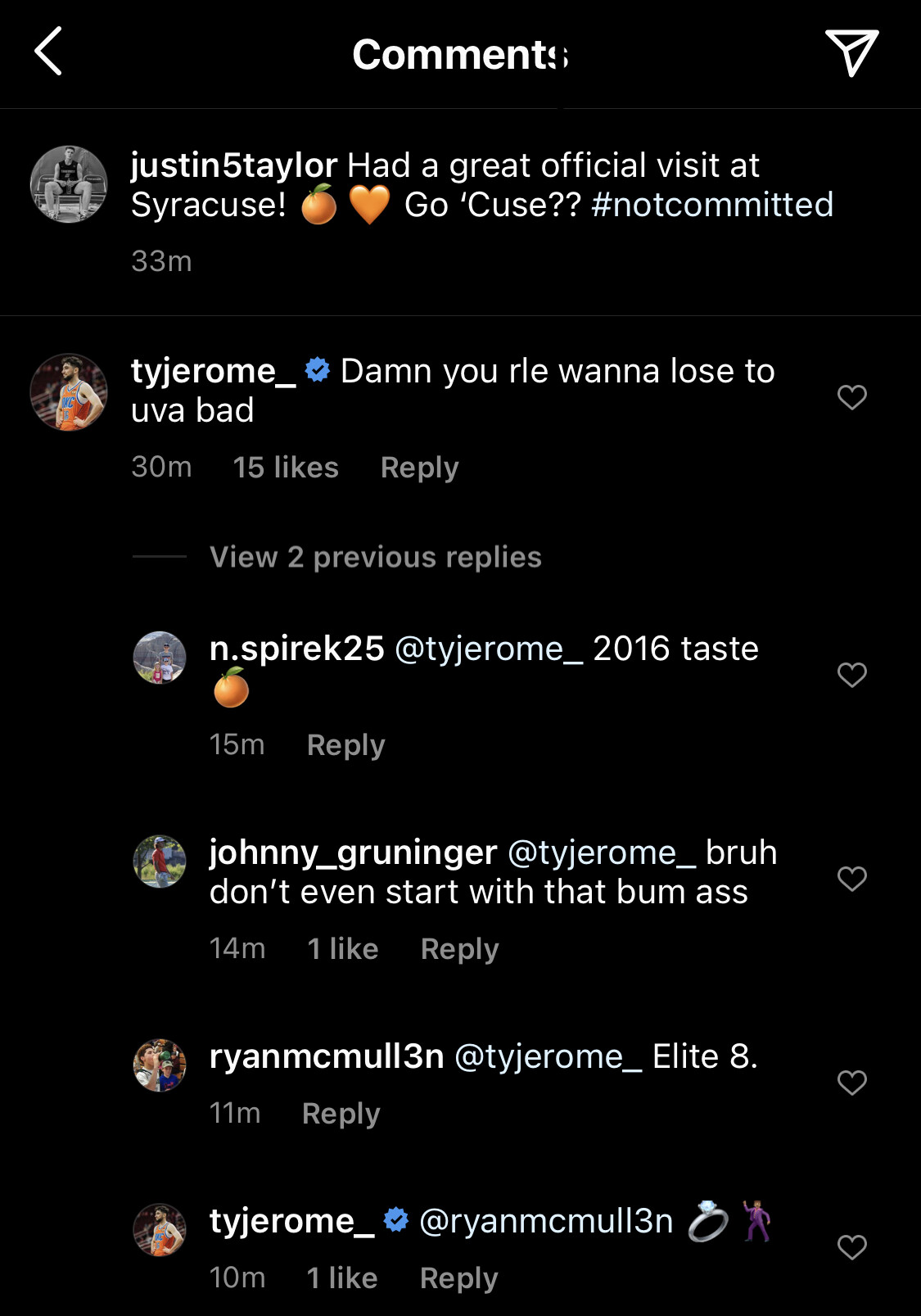
Task: Reply to n.spirek25's comment
Action: pyautogui.click(x=345, y=745)
